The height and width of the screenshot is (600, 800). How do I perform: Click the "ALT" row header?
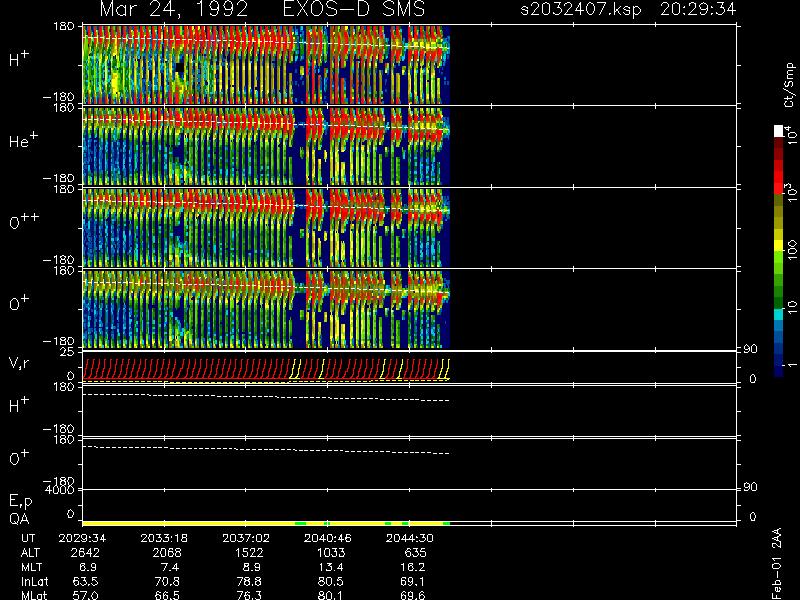30,553
